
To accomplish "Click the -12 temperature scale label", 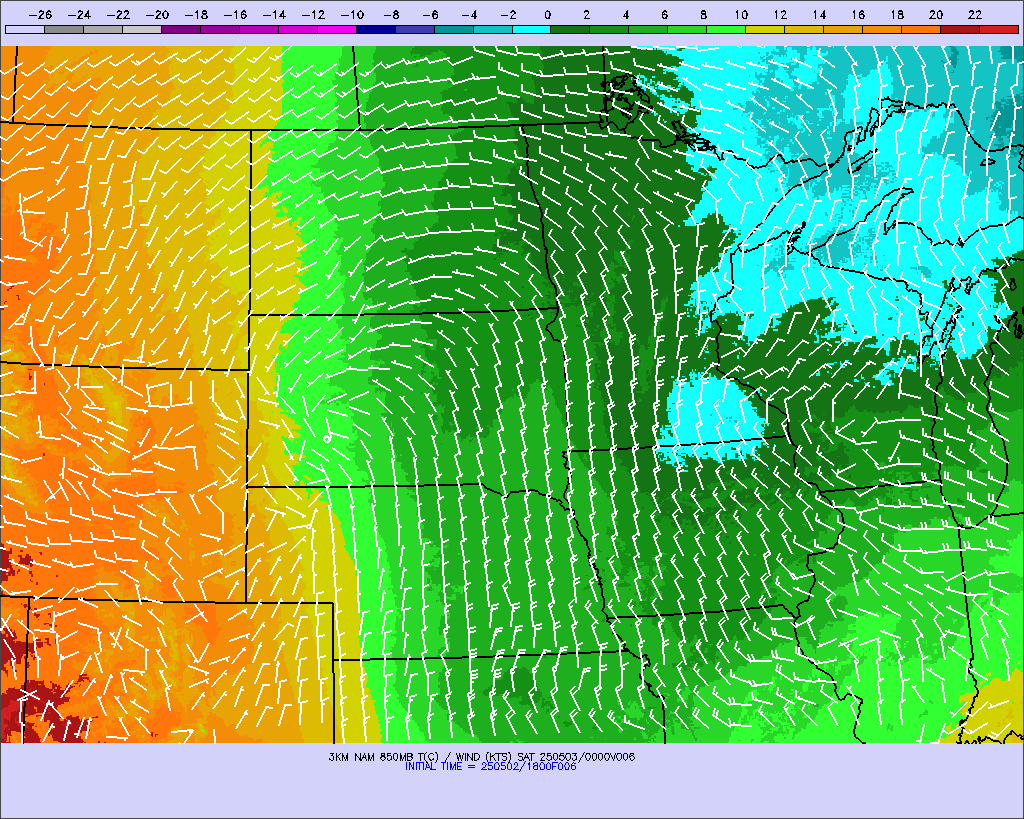I will 313,14.
